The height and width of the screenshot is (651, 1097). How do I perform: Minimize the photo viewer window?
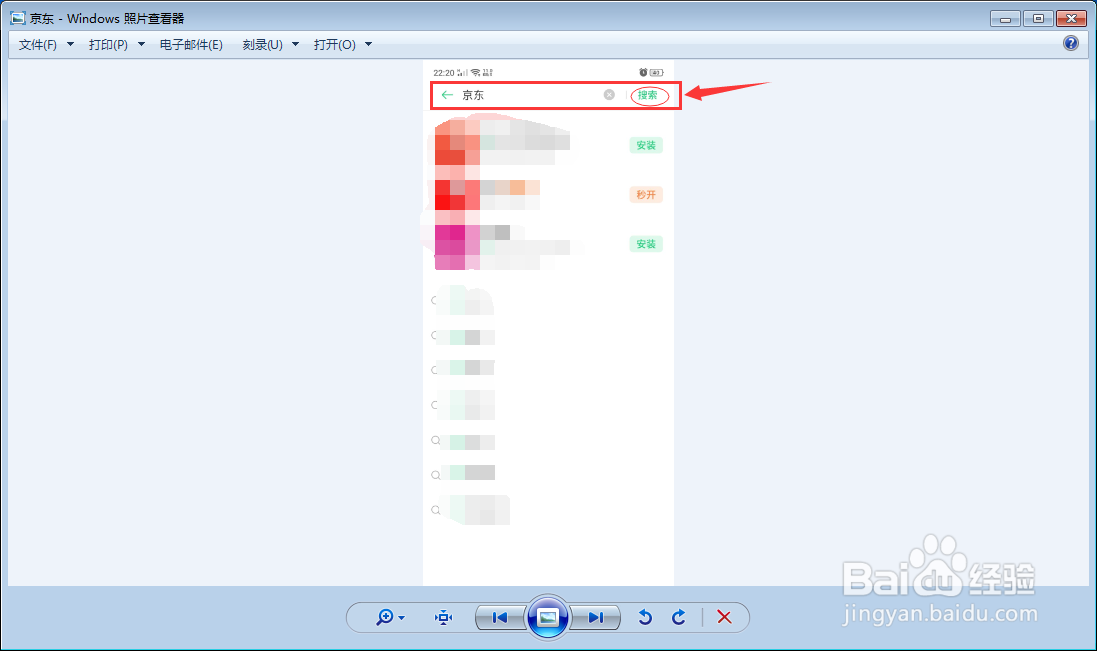[x=1005, y=19]
